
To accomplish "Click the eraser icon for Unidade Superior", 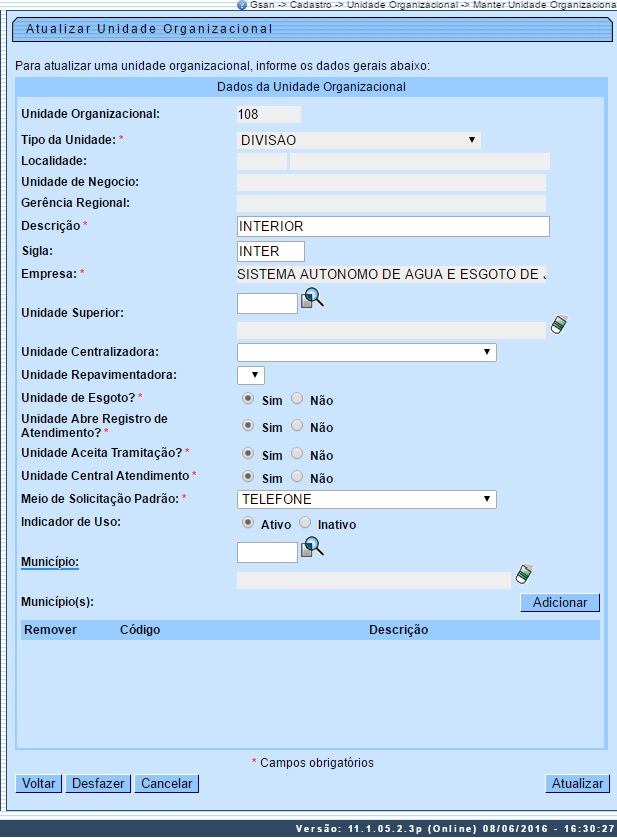I will click(559, 325).
